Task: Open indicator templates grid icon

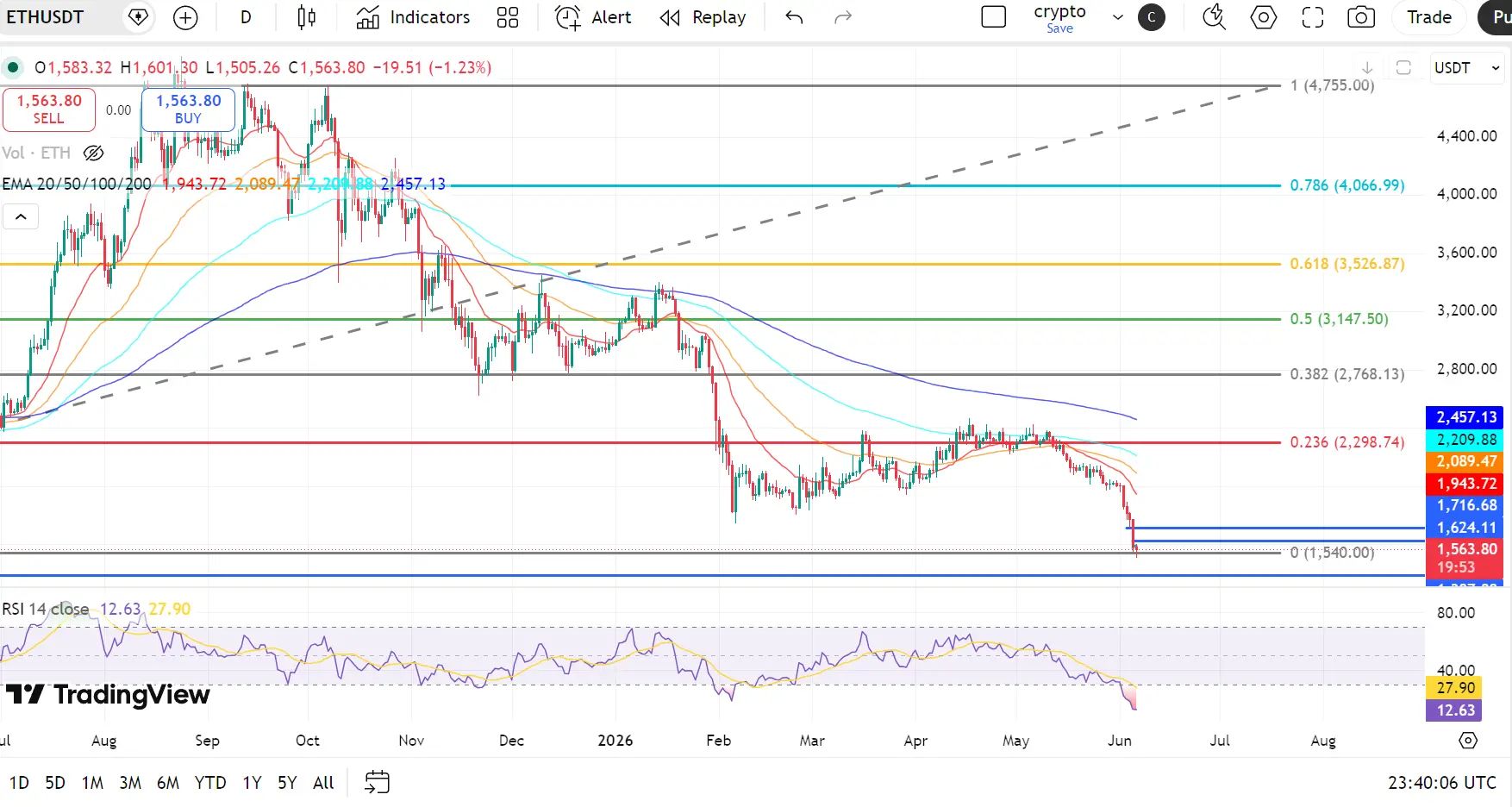Action: point(508,17)
